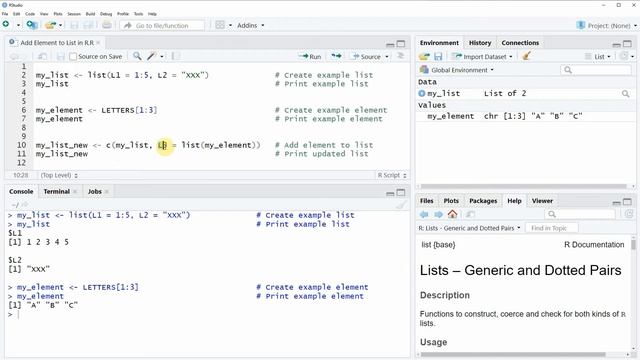Switch to the Plots tab

pyautogui.click(x=451, y=201)
